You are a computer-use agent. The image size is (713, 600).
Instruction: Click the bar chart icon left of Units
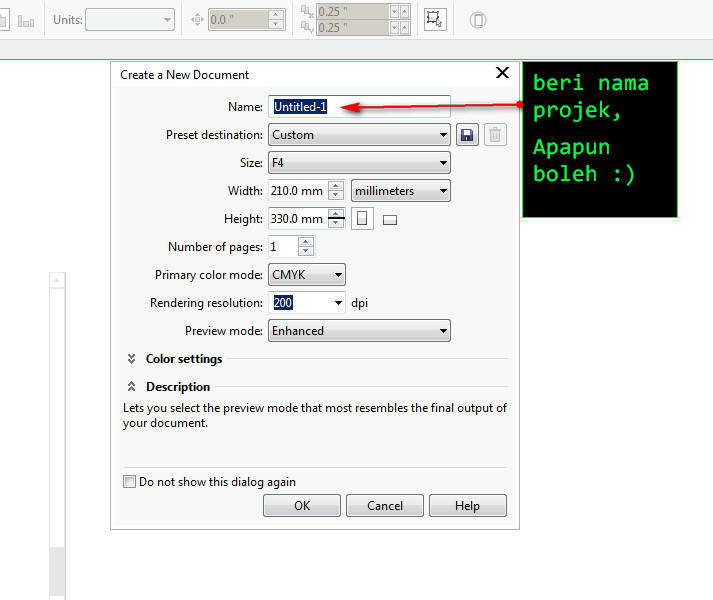tap(26, 21)
